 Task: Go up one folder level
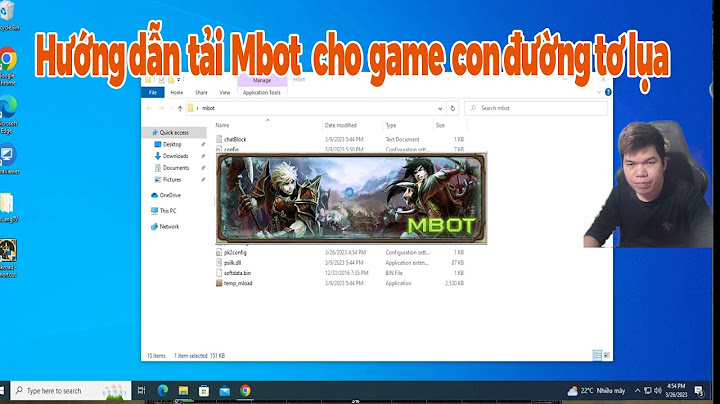click(180, 108)
